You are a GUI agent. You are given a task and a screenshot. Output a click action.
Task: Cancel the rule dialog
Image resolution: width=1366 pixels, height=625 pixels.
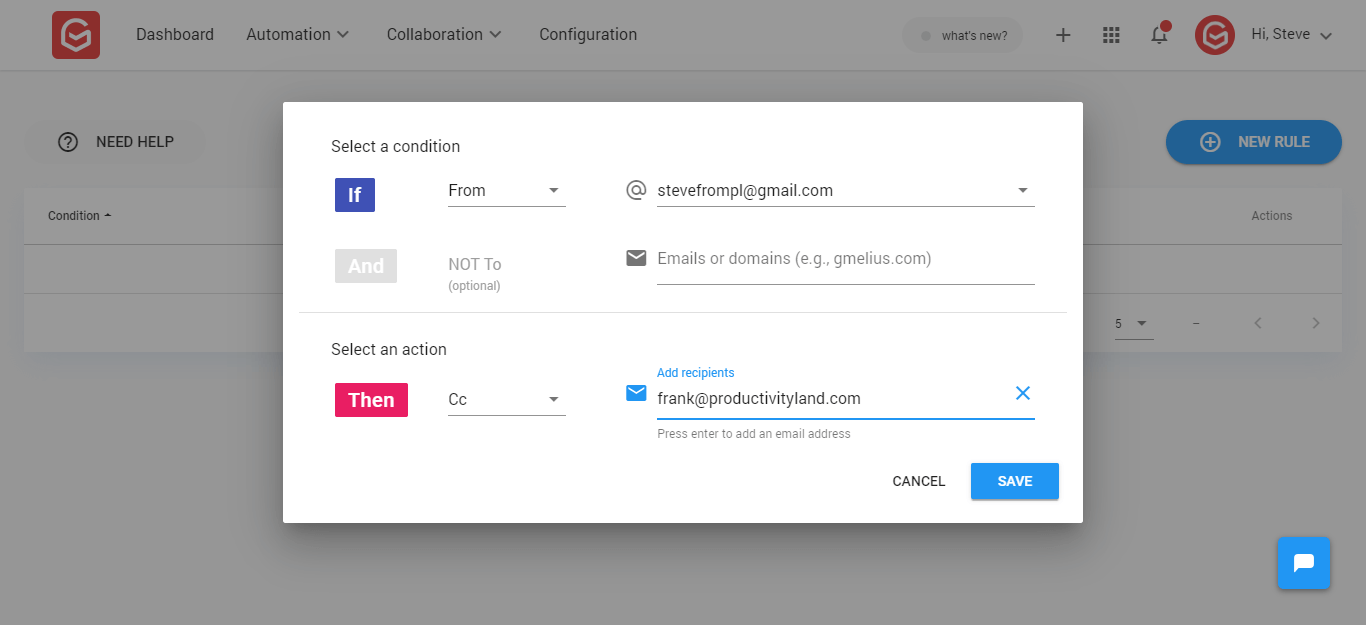(917, 481)
